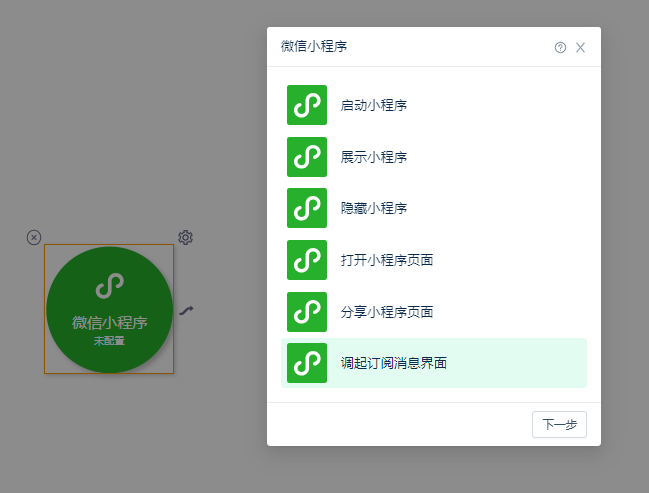
Task: Click the 分享小程序页面 green link icon
Action: coord(307,312)
